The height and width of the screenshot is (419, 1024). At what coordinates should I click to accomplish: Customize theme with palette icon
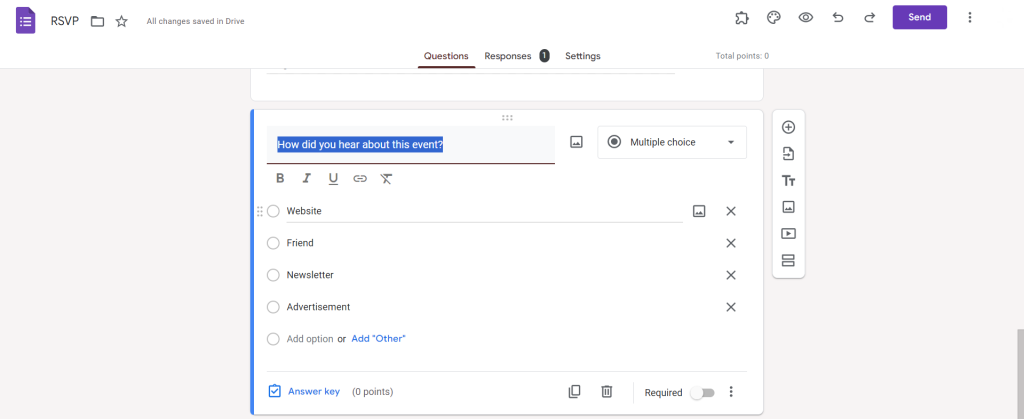[773, 18]
